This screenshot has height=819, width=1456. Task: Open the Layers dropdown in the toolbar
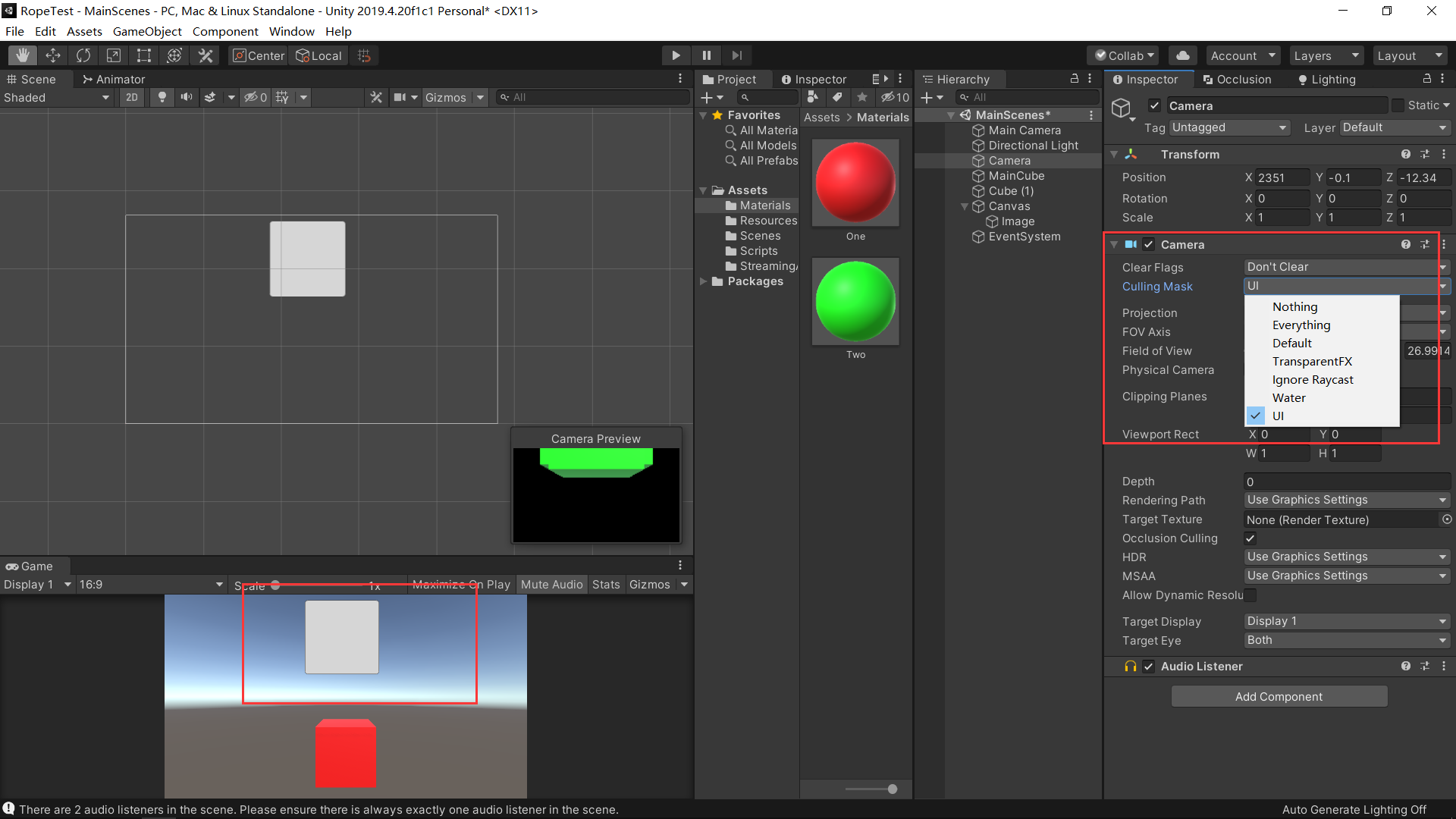[1326, 55]
